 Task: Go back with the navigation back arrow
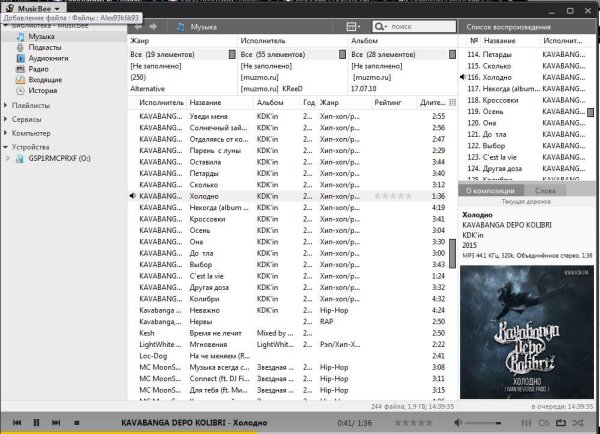click(x=138, y=26)
